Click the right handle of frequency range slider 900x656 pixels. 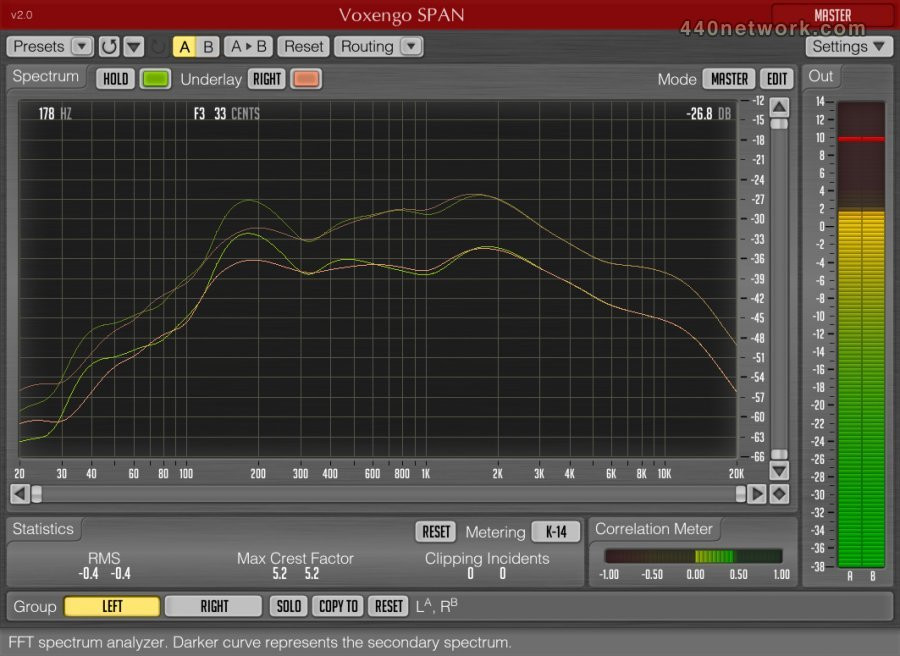[x=740, y=494]
